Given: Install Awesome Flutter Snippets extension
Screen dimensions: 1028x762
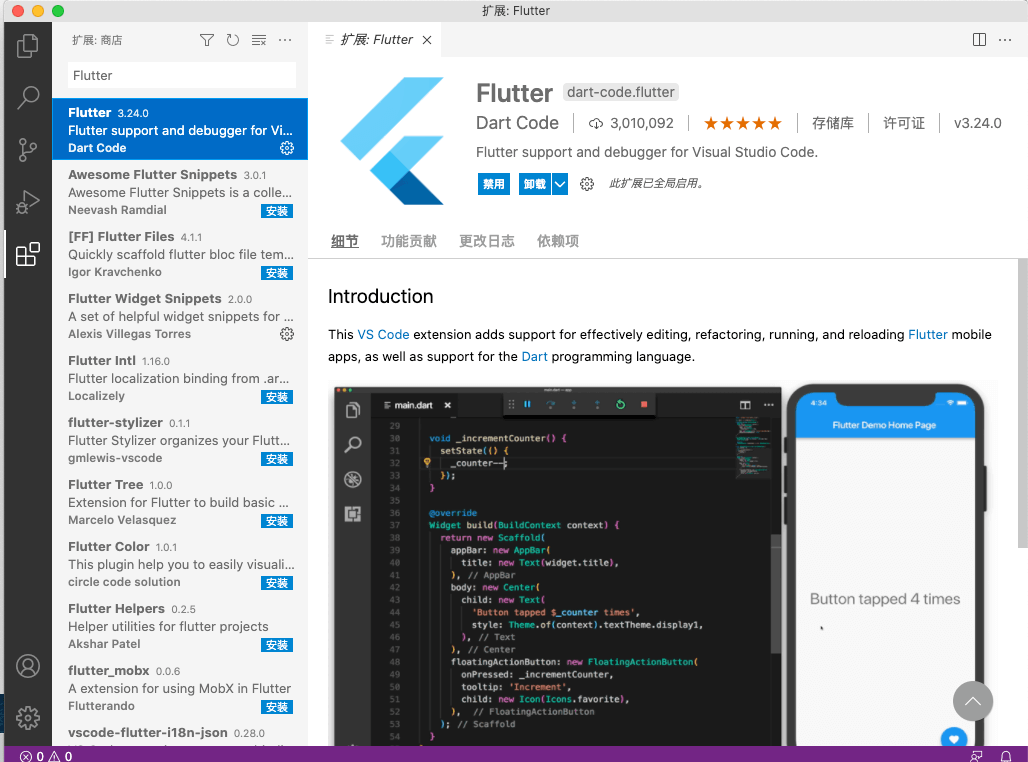Looking at the screenshot, I should pos(277,211).
